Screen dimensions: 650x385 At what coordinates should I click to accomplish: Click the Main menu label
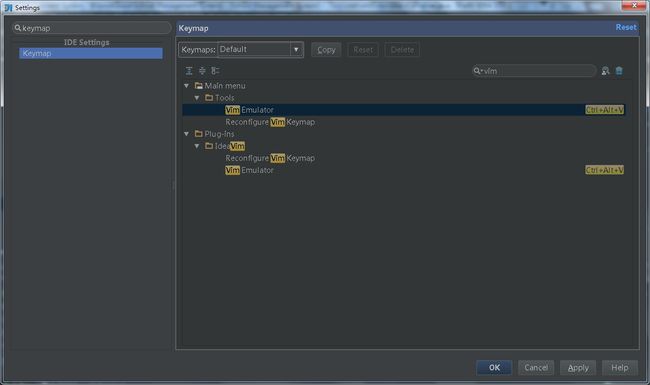tap(225, 86)
